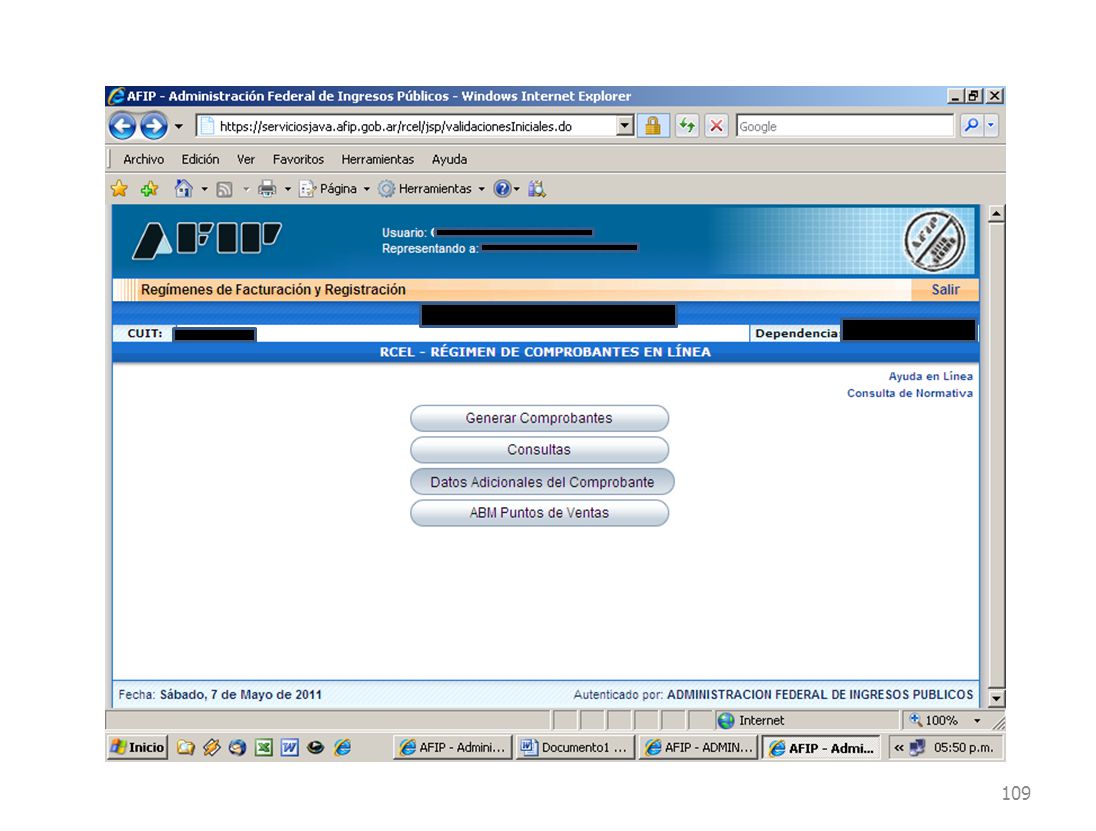
Task: Launch folder icon in quick launch bar
Action: point(185,747)
